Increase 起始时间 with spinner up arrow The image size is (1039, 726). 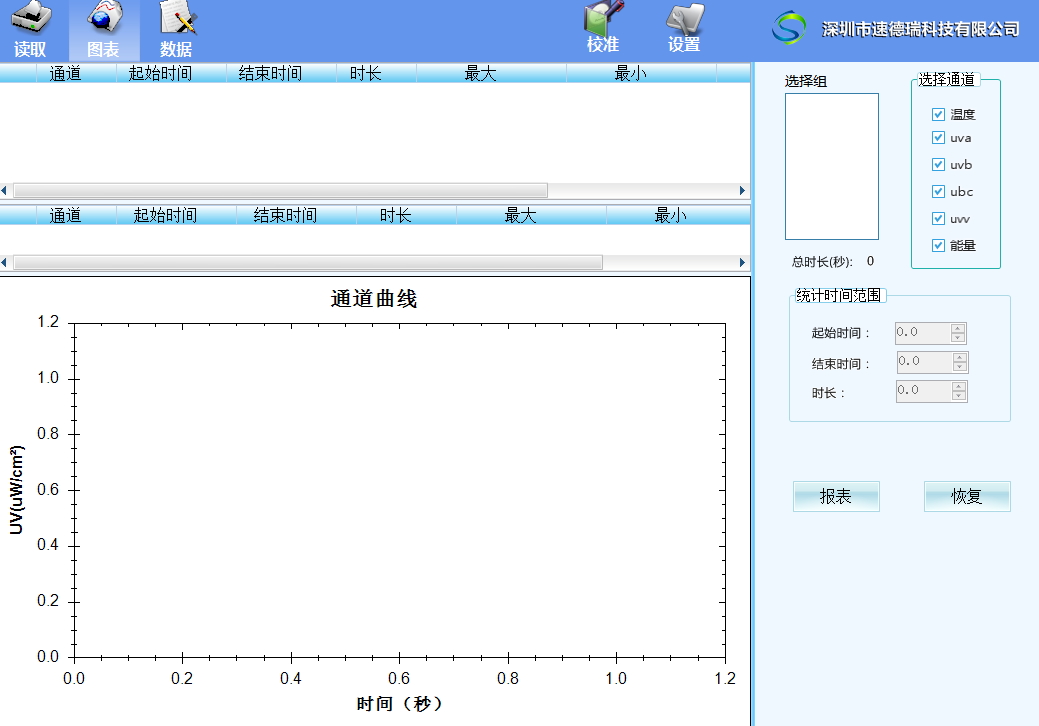[x=959, y=328]
